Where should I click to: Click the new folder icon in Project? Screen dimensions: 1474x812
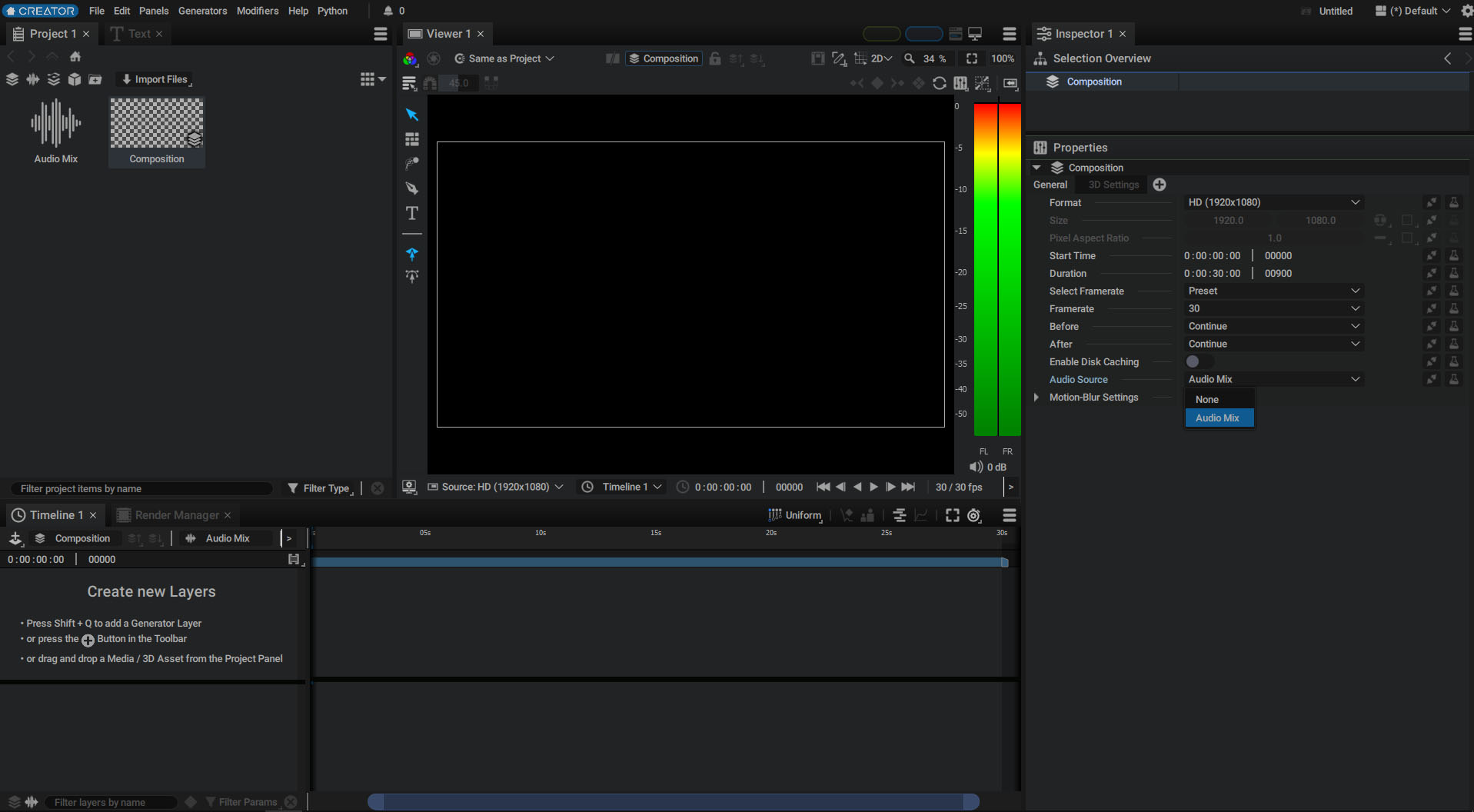click(x=95, y=79)
